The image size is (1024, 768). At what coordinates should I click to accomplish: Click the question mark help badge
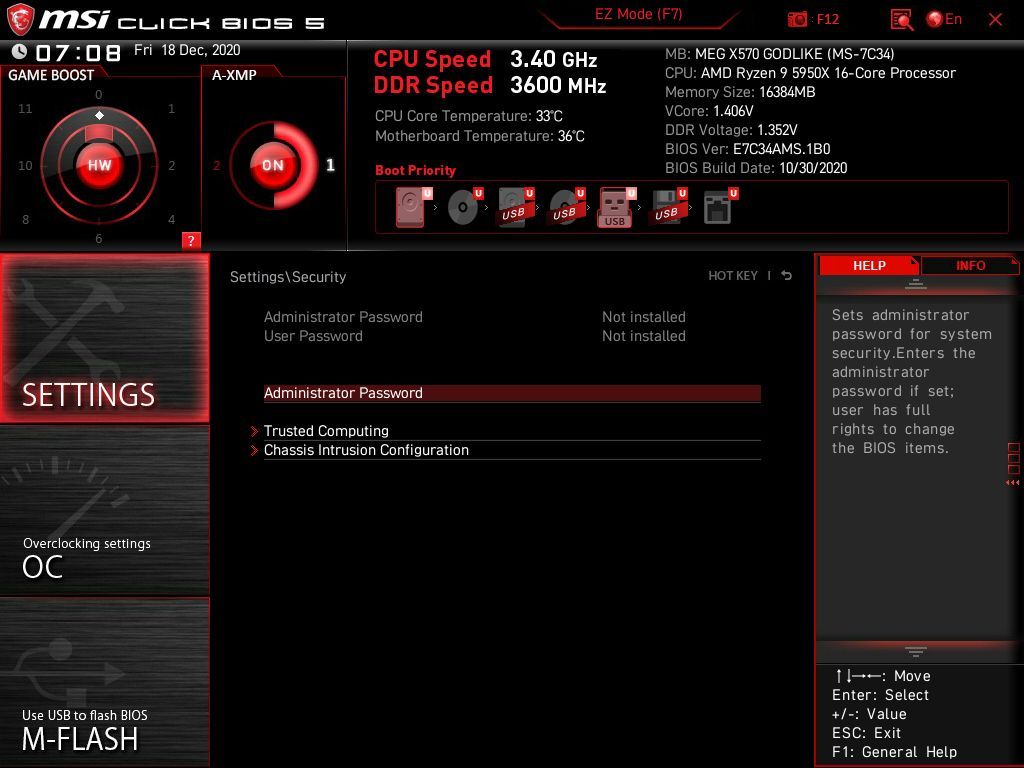[x=191, y=240]
